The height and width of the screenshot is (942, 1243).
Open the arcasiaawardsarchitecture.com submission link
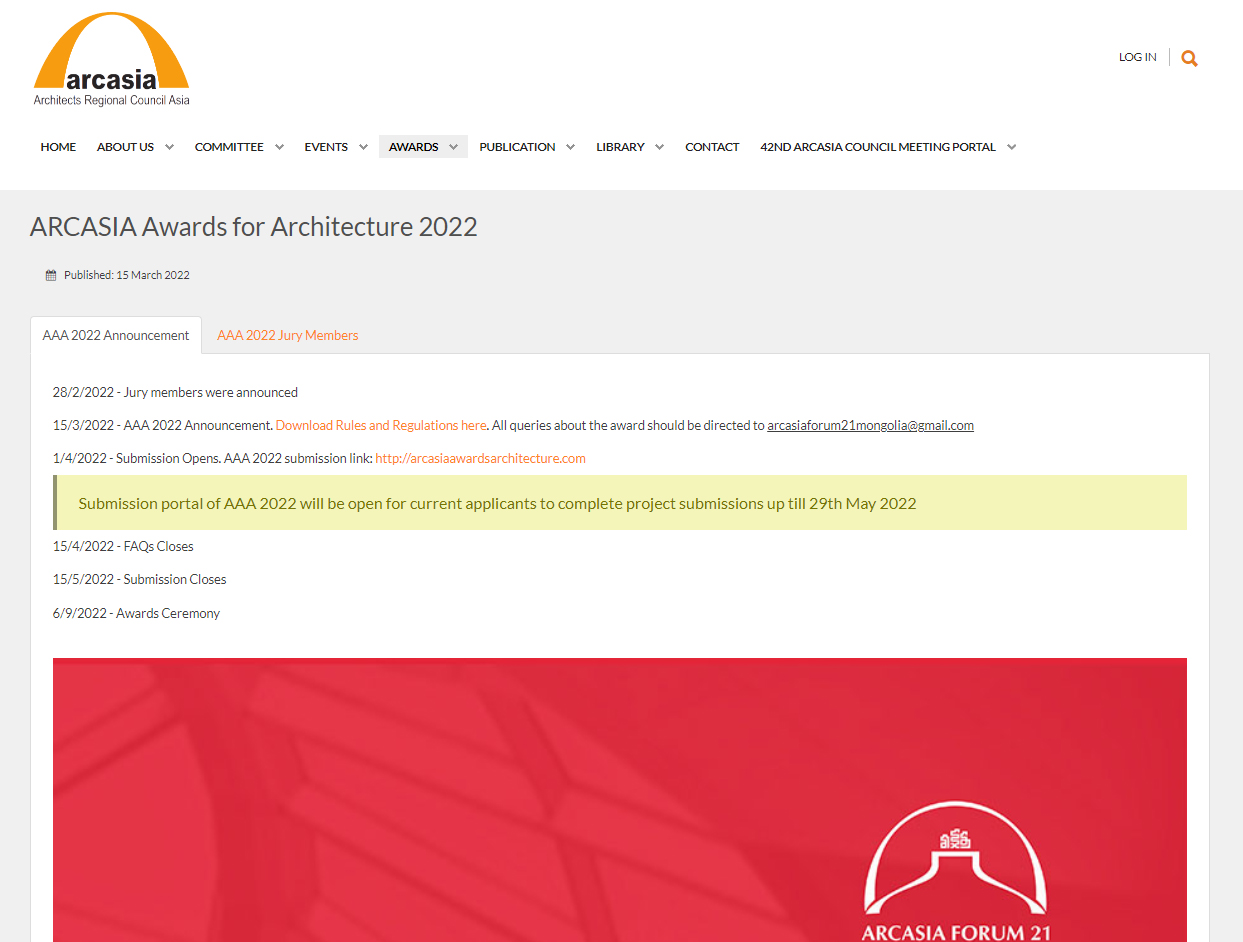(x=480, y=459)
